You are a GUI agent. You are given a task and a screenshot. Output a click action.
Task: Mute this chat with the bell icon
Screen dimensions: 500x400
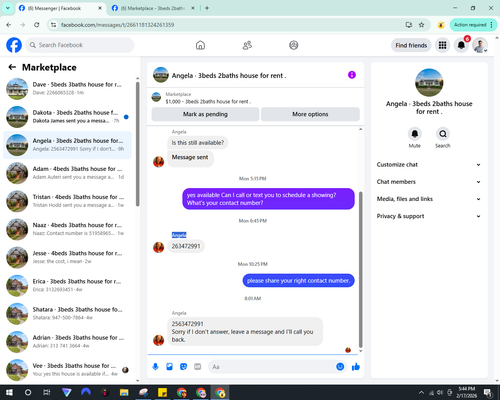click(414, 134)
